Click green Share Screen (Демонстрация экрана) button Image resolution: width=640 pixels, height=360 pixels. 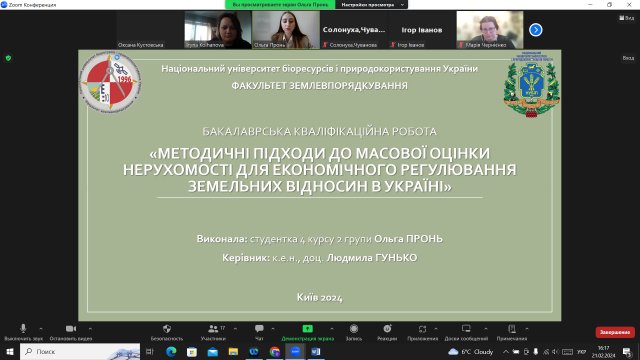coord(307,332)
